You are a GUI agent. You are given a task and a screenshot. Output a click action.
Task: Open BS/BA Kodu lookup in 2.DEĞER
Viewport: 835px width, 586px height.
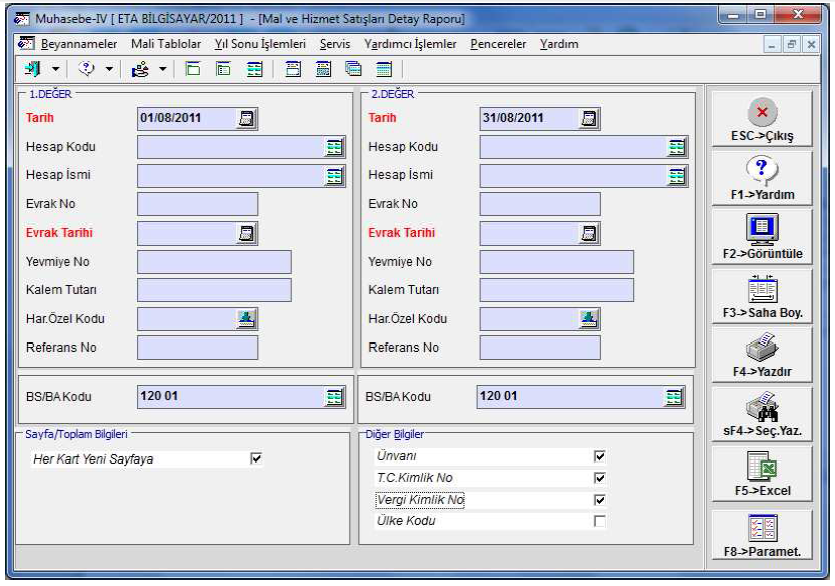pos(675,397)
